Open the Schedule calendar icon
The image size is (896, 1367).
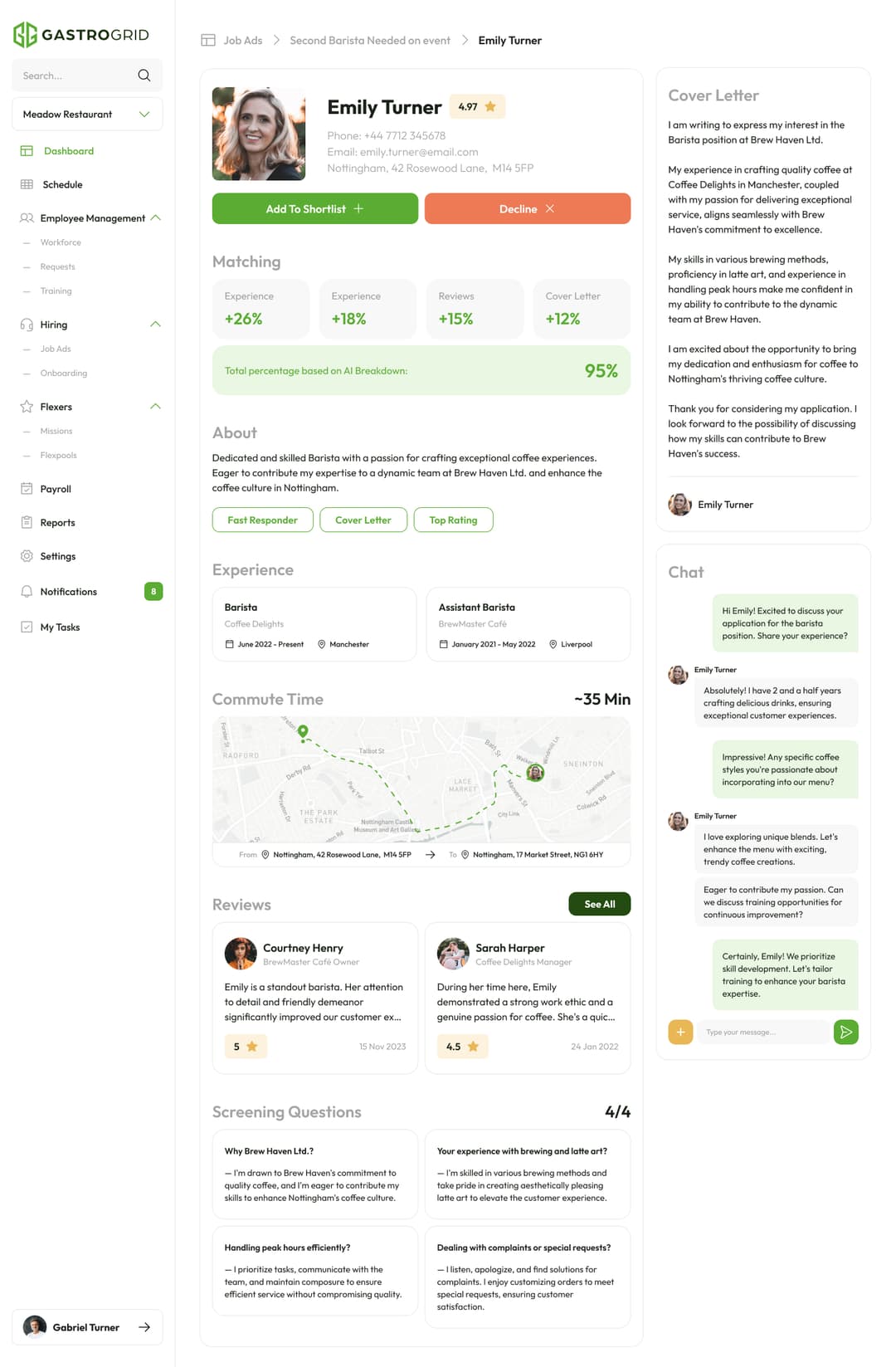(x=27, y=184)
